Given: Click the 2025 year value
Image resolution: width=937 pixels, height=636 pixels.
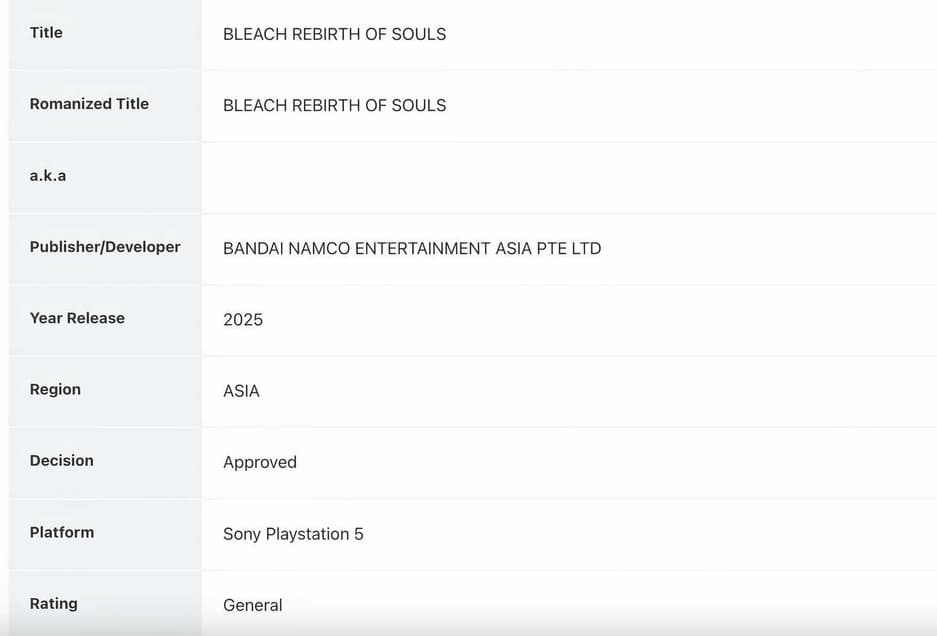Looking at the screenshot, I should pyautogui.click(x=243, y=320).
